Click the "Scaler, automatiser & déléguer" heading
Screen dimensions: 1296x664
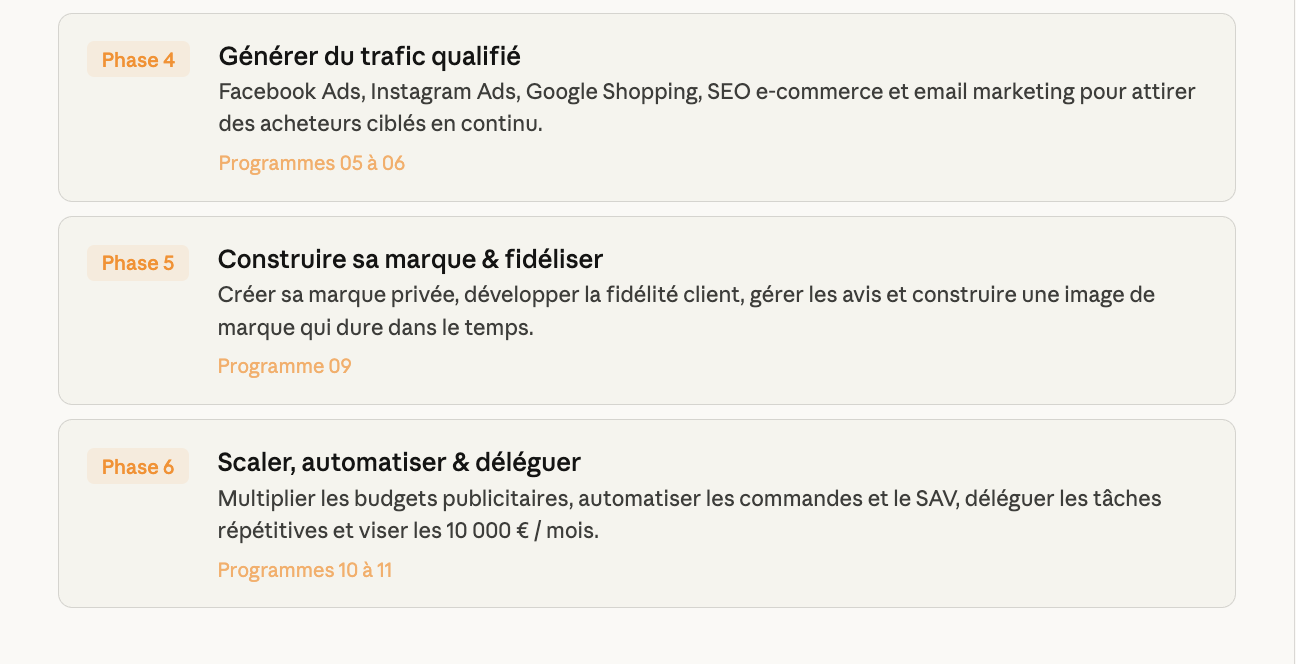pyautogui.click(x=399, y=463)
